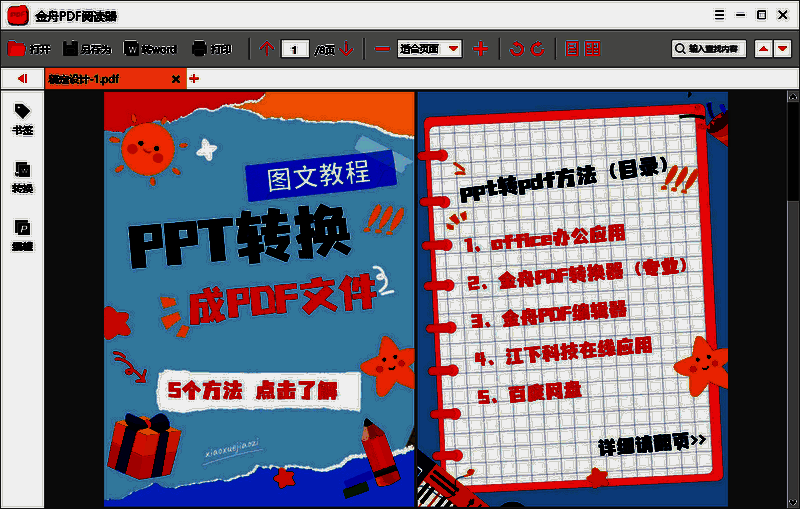
Task: Click '详细请翻页>>' text on right page
Action: coord(652,443)
